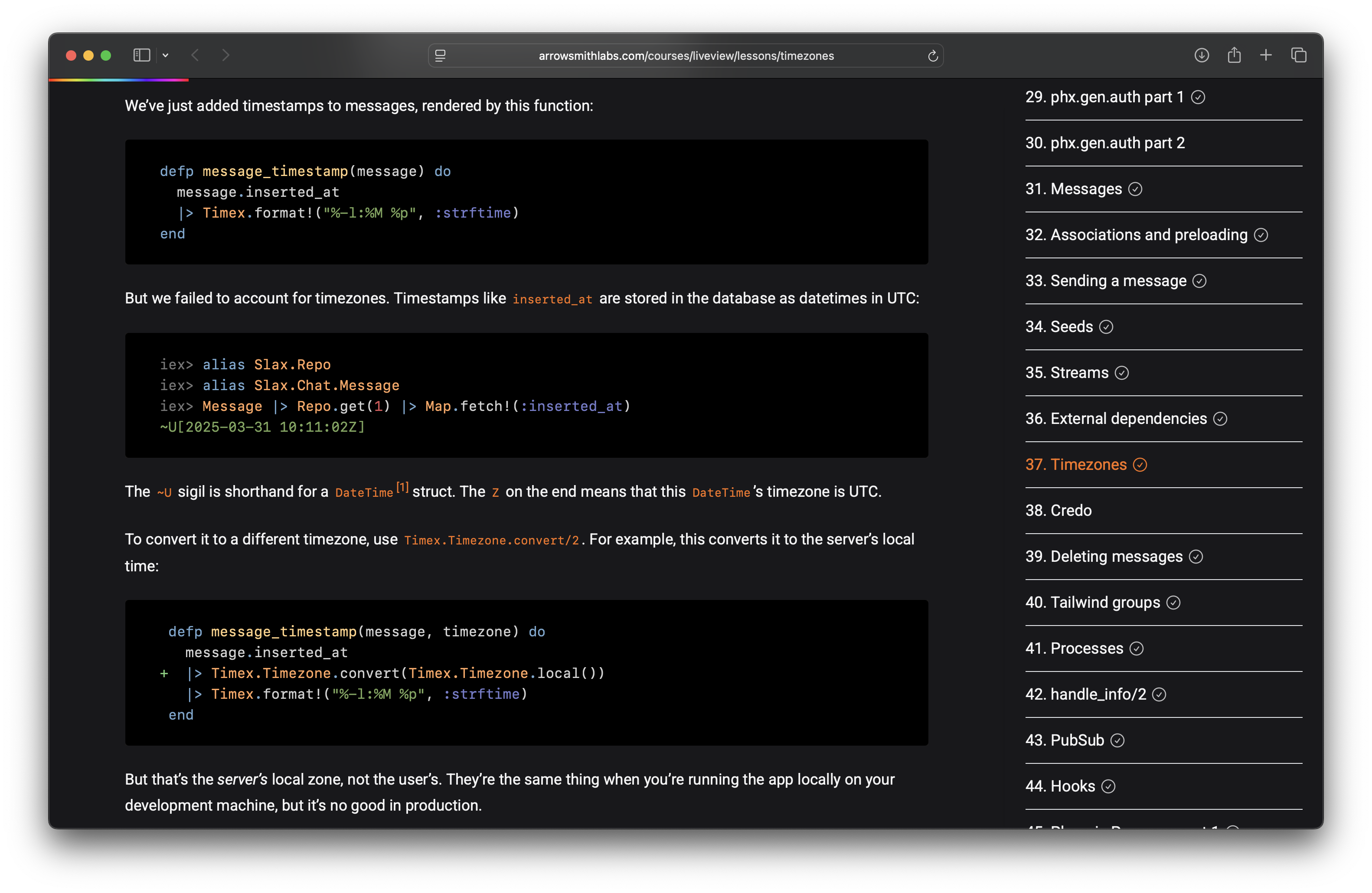Click the rainbow page loading progress bar
Viewport: 1372px width, 893px height.
point(119,80)
